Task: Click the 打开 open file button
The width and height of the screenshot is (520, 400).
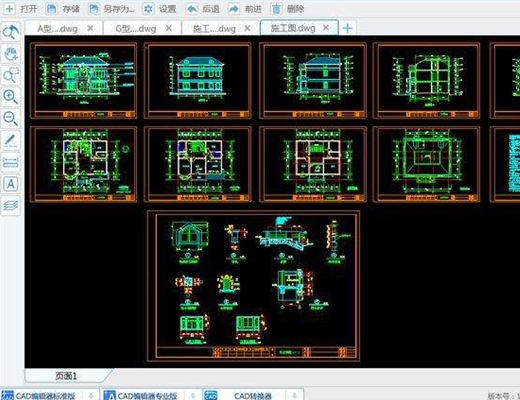Action: (20, 9)
